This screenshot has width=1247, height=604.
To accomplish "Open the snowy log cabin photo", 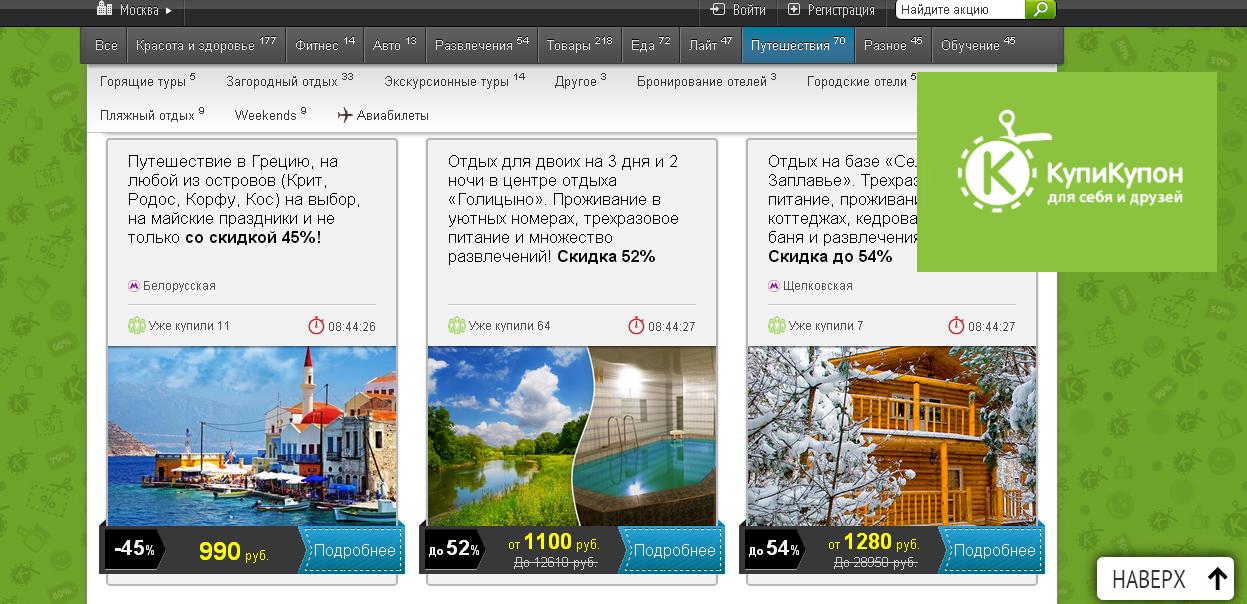I will (x=892, y=436).
